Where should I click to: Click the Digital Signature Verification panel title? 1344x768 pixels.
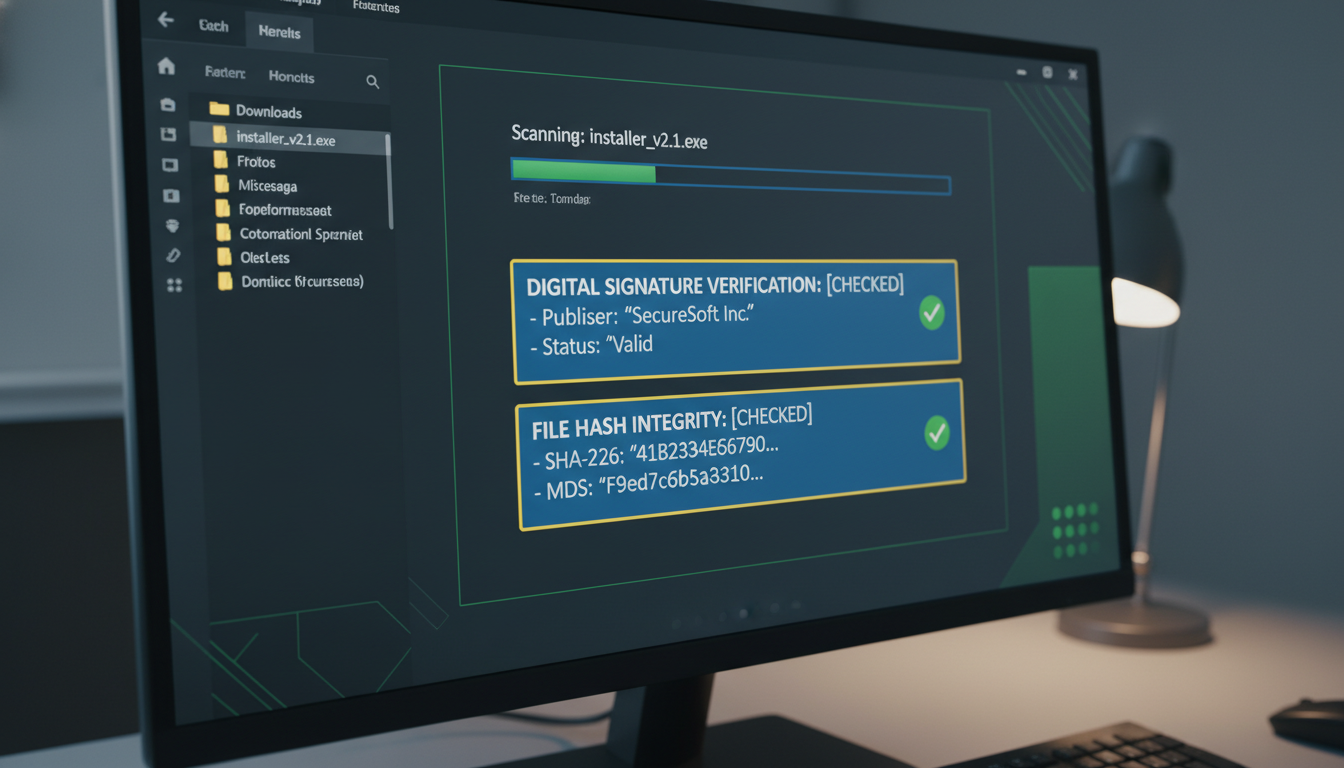tap(673, 286)
